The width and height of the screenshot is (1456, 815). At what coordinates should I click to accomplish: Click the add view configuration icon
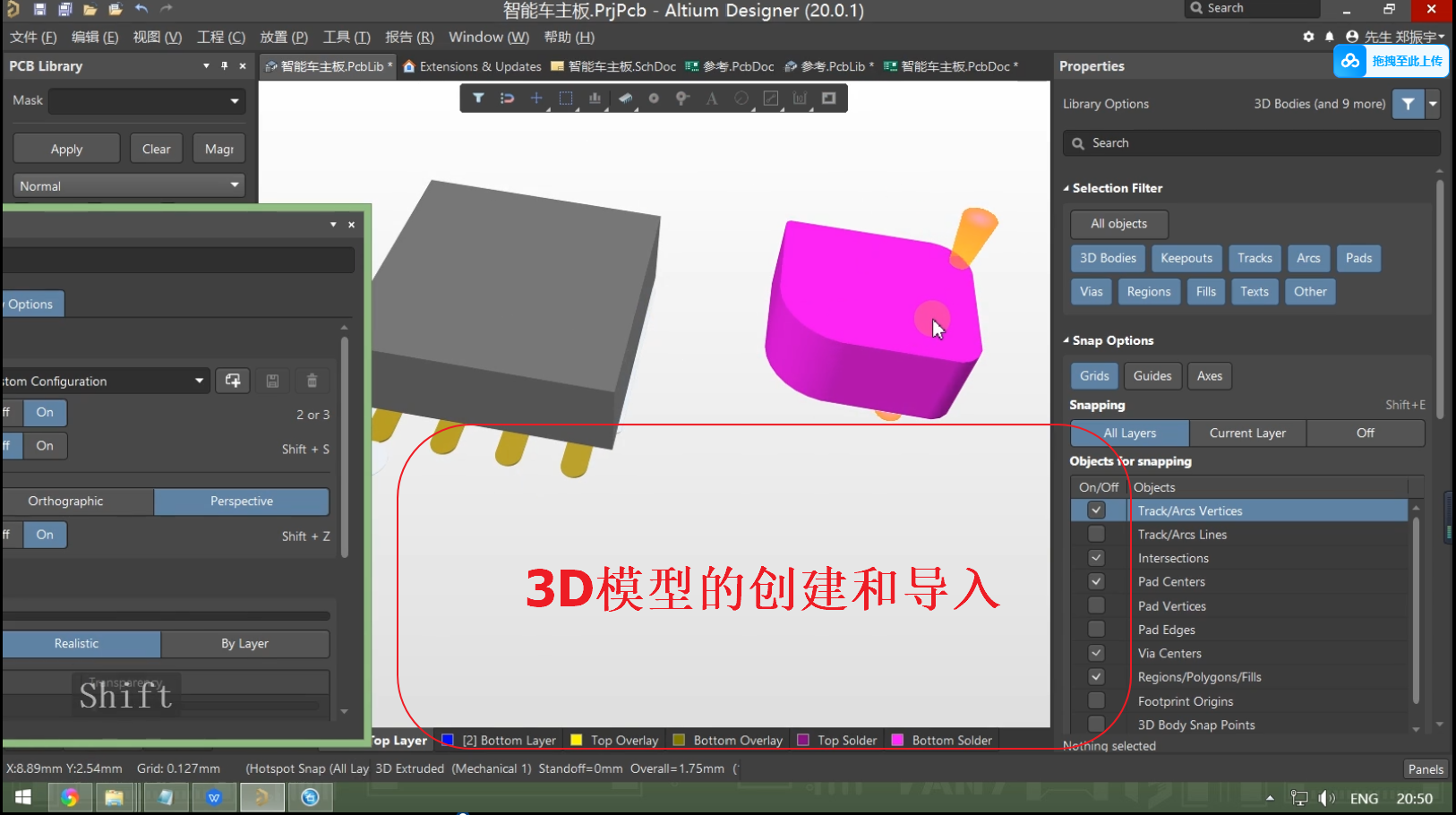tap(233, 381)
